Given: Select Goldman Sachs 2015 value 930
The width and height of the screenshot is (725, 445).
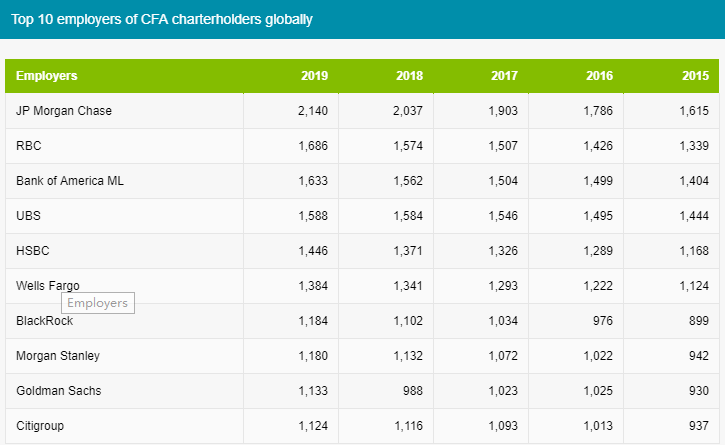Looking at the screenshot, I should pos(699,391).
